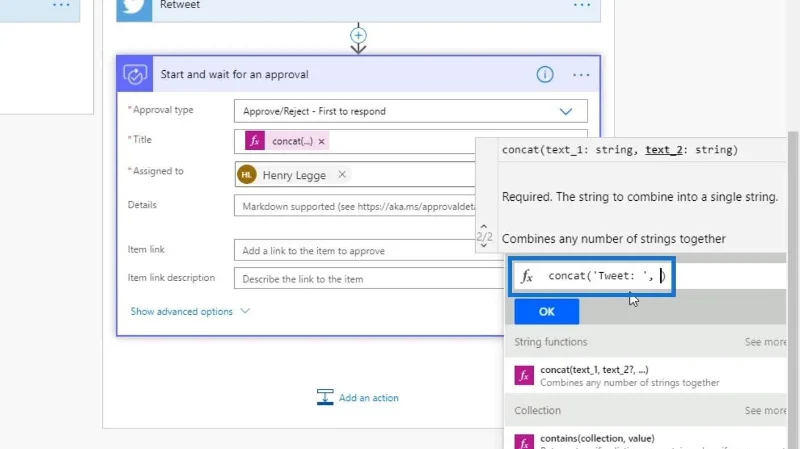Open the Approval type dropdown

(x=410, y=111)
